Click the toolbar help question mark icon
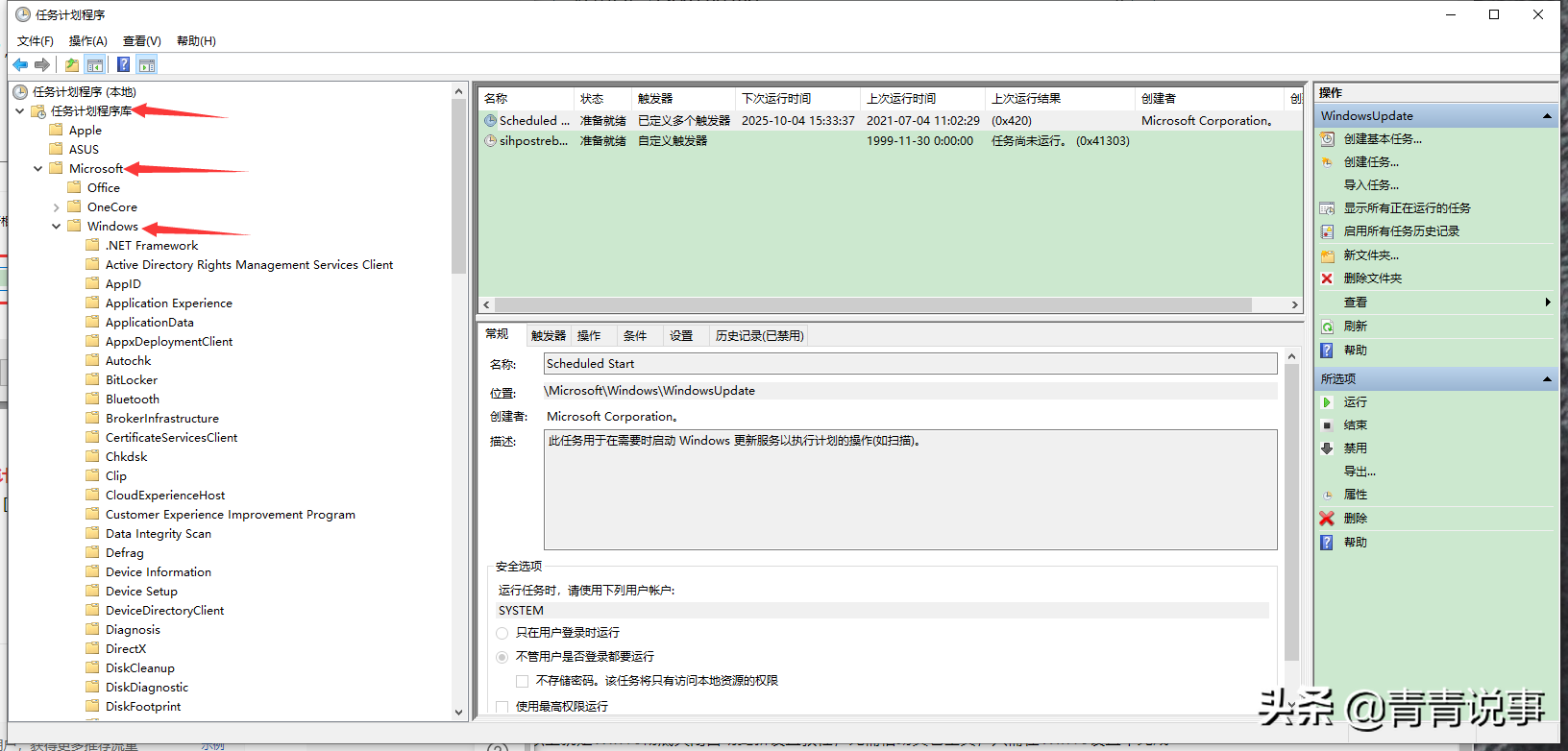The height and width of the screenshot is (751, 1568). [123, 65]
